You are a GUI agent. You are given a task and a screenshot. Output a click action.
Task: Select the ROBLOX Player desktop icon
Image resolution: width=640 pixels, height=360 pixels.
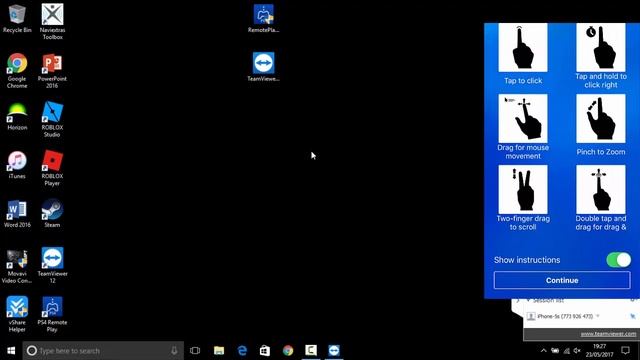[x=52, y=168]
